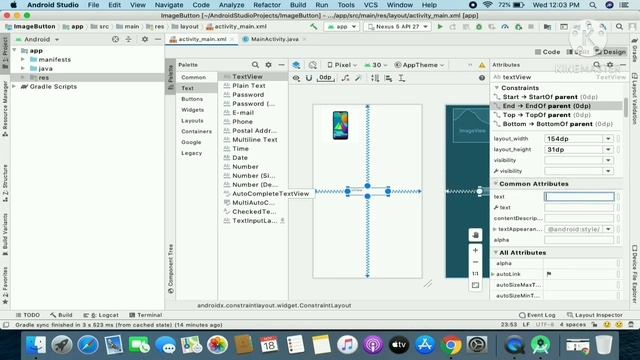This screenshot has width=640, height=360.
Task: Open attributes panel gear settings
Action: (x=610, y=65)
